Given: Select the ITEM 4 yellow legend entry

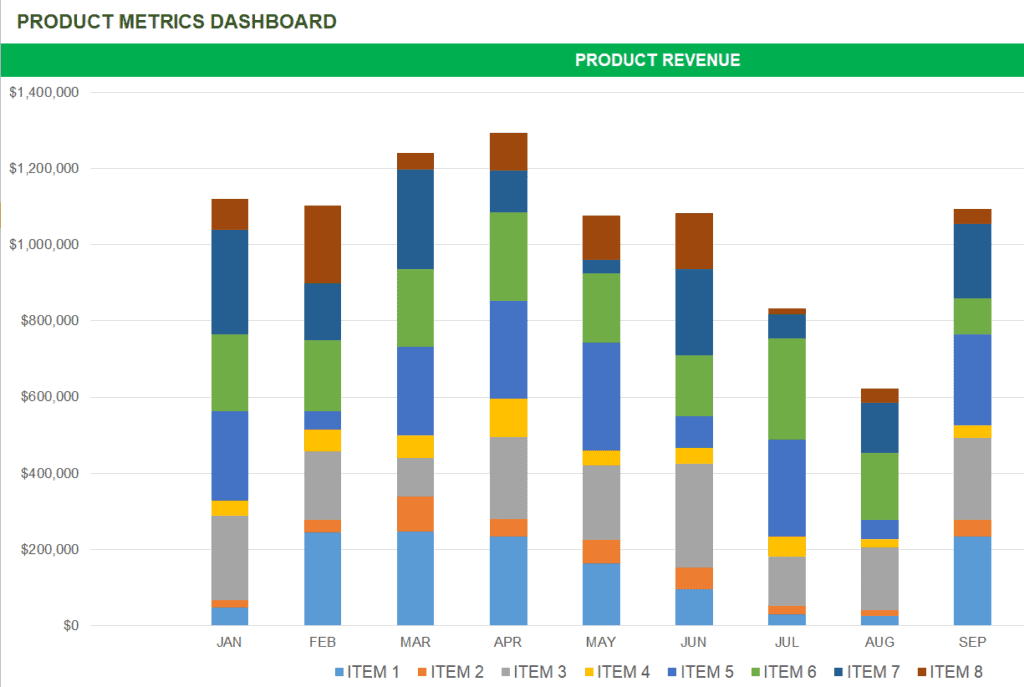Looking at the screenshot, I should point(617,672).
